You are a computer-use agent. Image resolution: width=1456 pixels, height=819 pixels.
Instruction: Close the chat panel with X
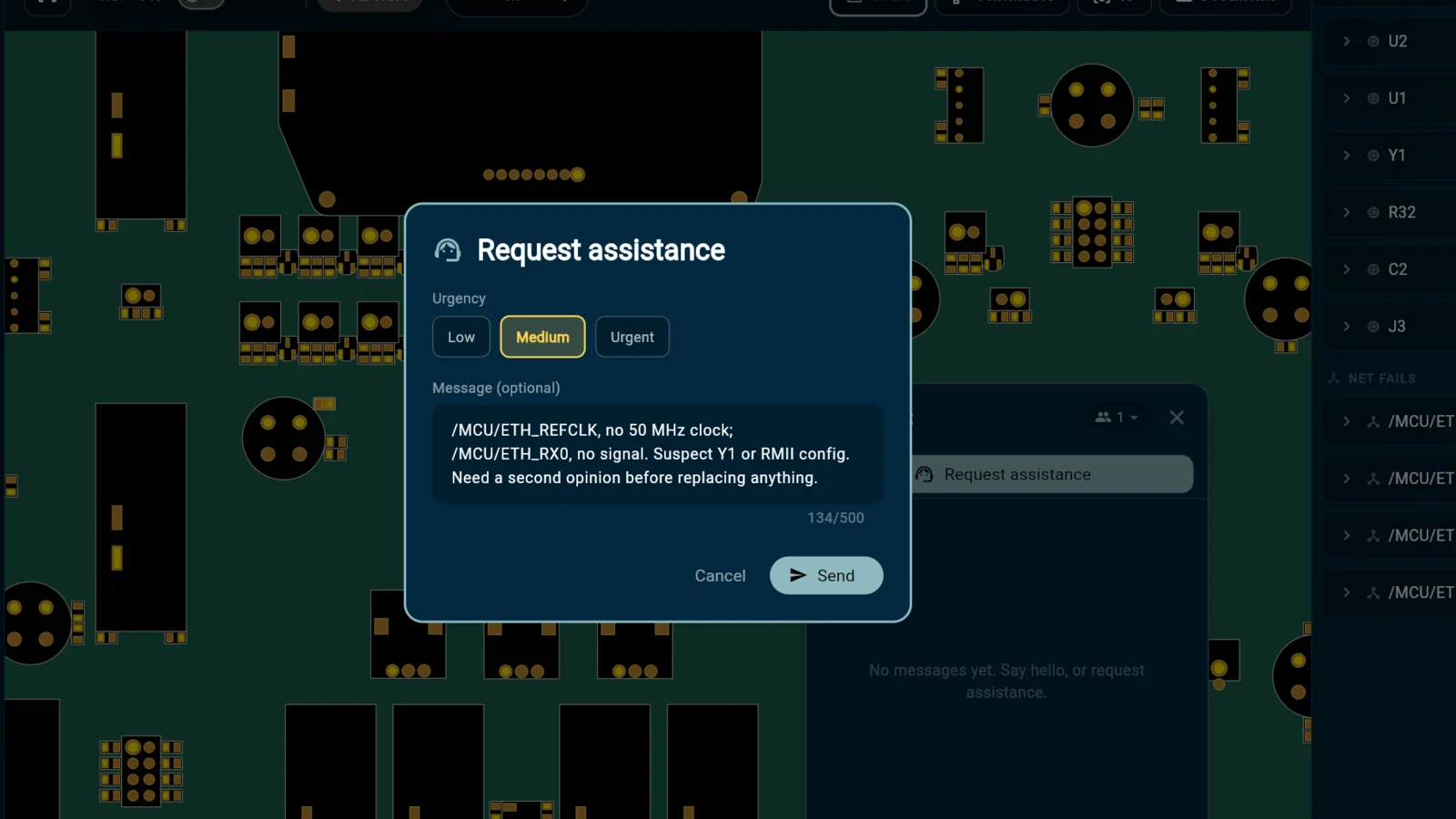(1177, 417)
